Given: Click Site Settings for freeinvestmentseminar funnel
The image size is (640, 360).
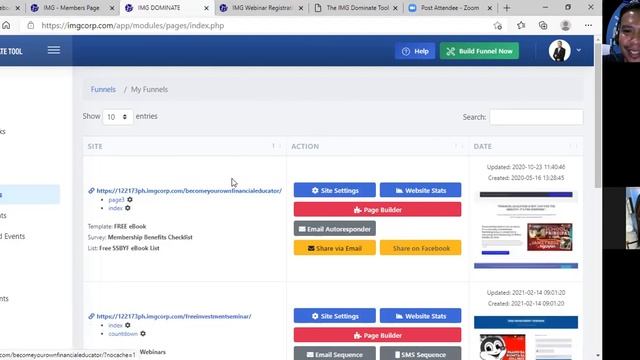Looking at the screenshot, I should point(335,316).
